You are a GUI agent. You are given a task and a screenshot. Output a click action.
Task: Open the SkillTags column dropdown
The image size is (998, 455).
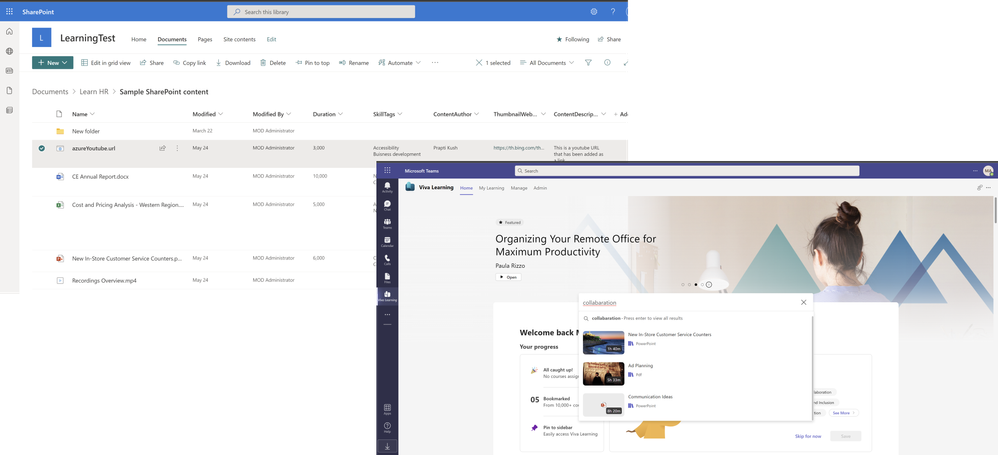388,114
